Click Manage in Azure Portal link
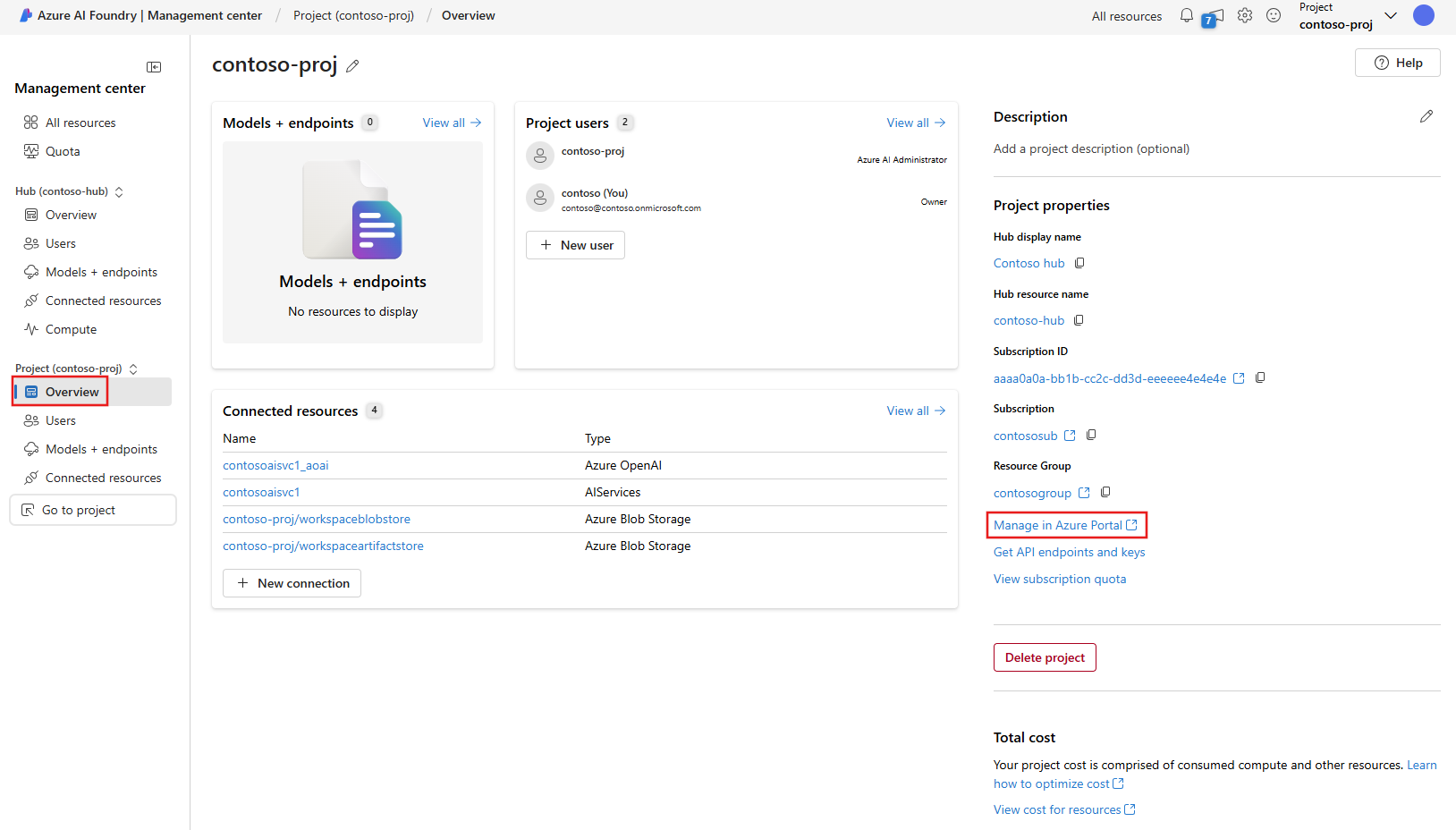Image resolution: width=1456 pixels, height=830 pixels. [1066, 525]
